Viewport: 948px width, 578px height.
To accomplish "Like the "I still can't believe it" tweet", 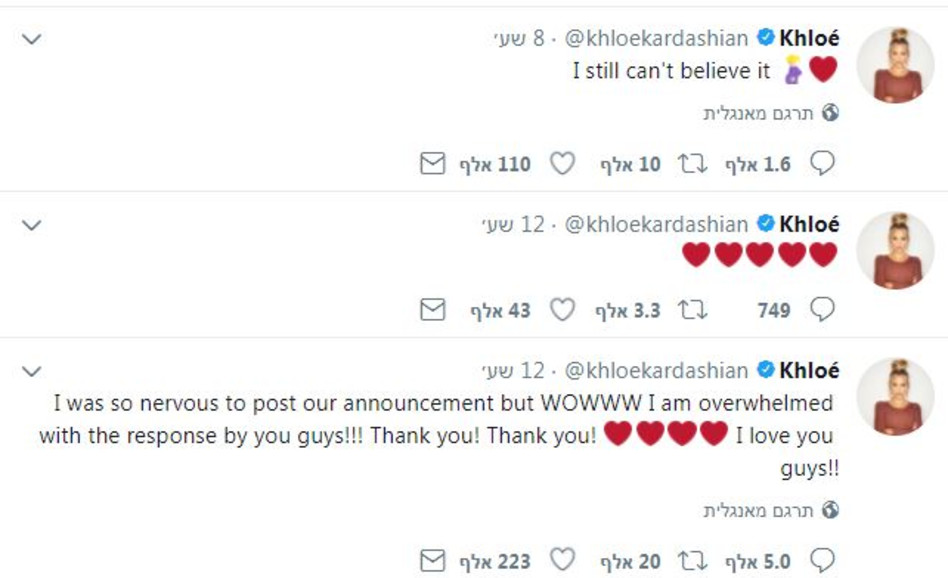I will pyautogui.click(x=563, y=164).
